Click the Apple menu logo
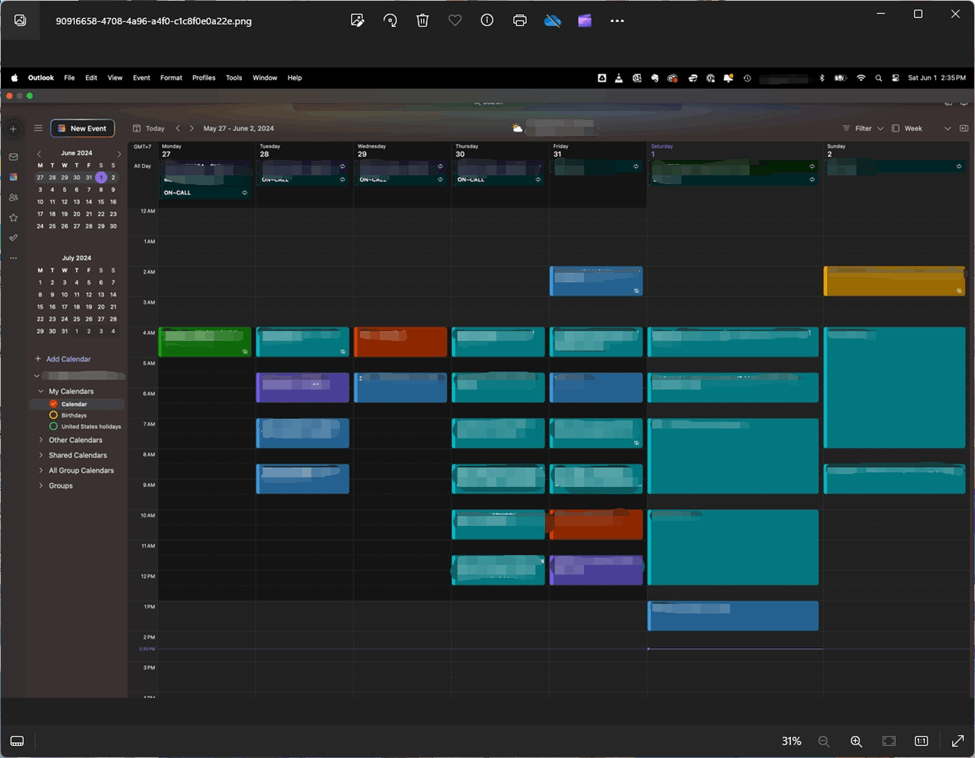 tap(14, 78)
